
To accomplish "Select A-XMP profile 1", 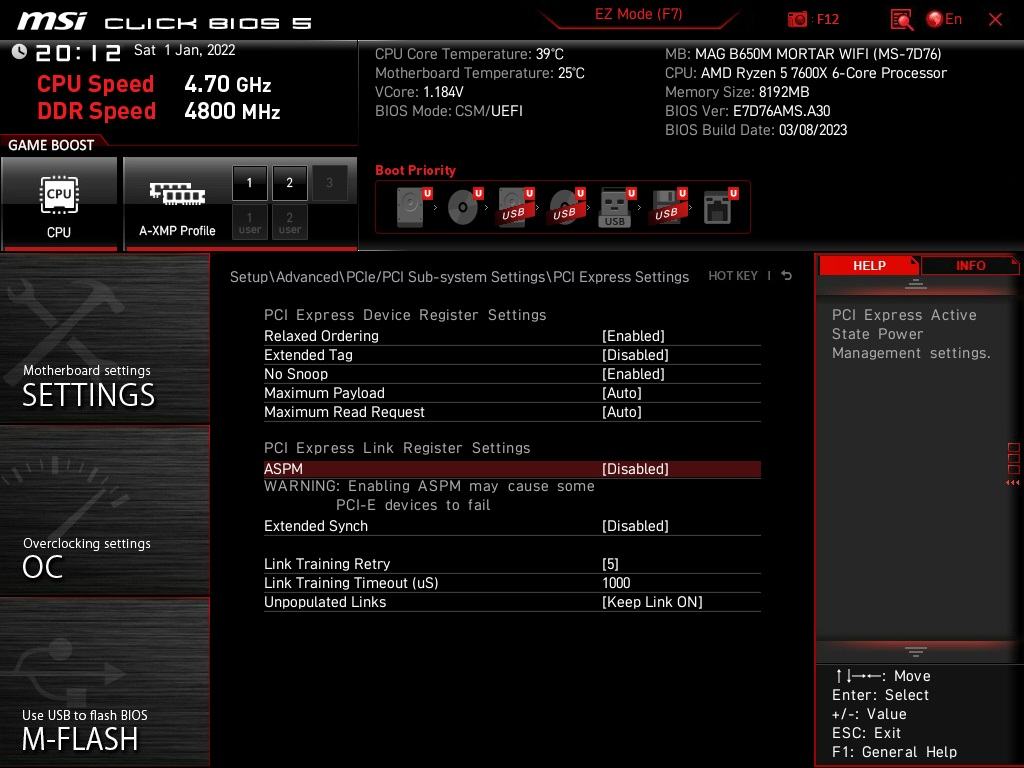I will 249,183.
